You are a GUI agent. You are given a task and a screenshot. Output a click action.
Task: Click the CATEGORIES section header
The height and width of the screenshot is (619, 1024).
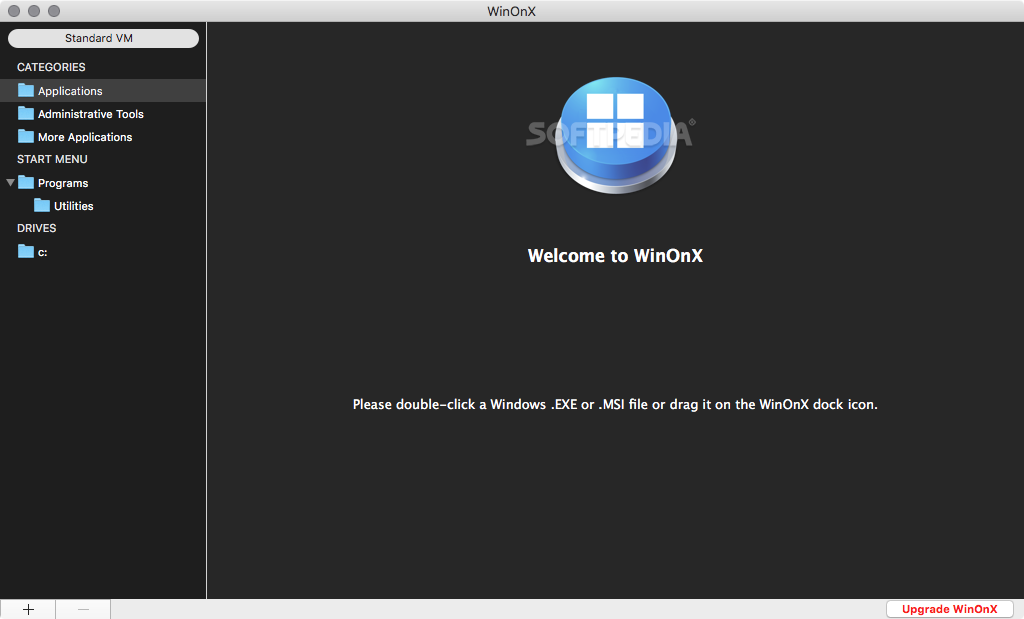click(x=51, y=67)
